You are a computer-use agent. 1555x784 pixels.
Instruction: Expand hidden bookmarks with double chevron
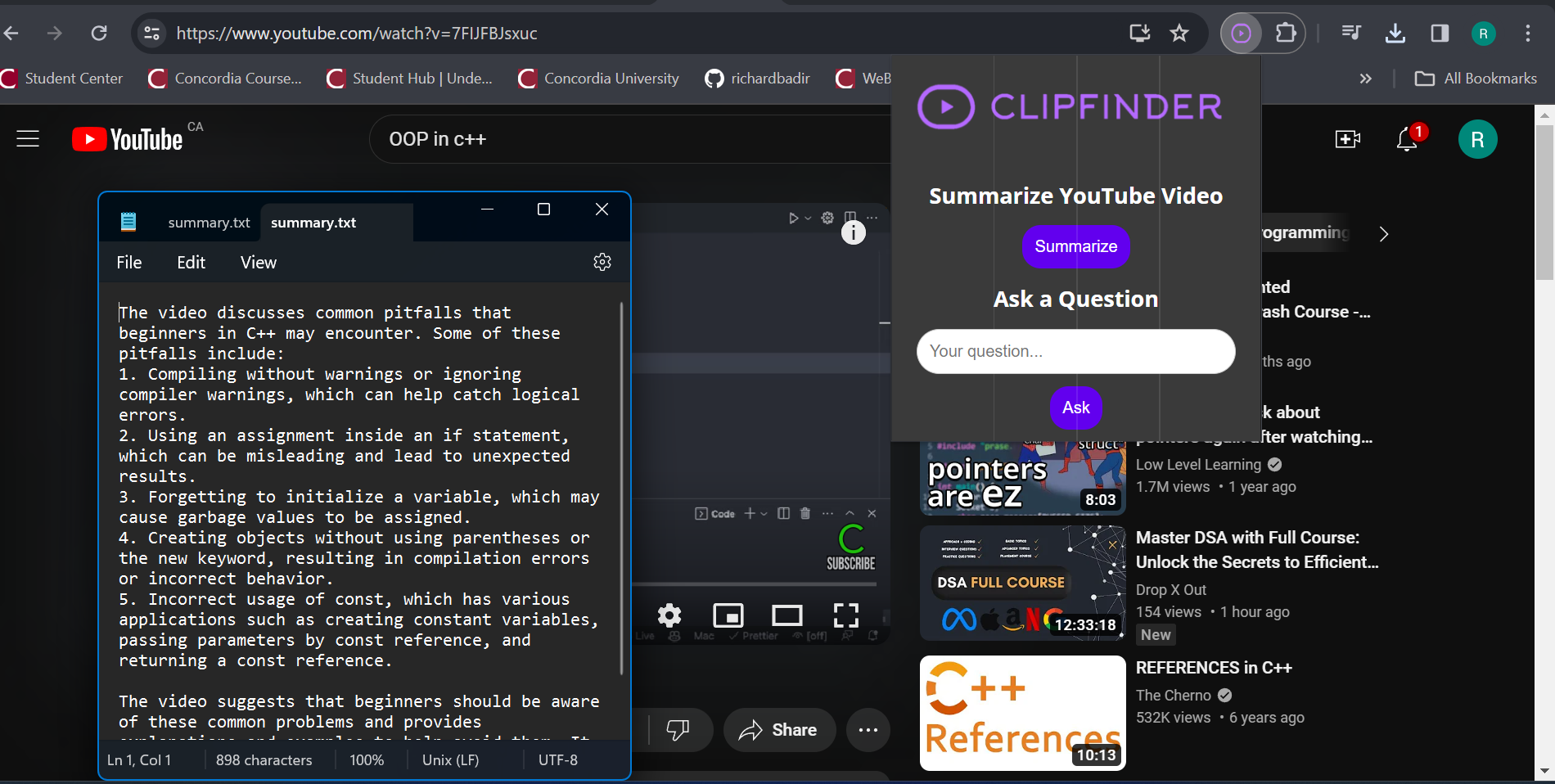point(1365,79)
